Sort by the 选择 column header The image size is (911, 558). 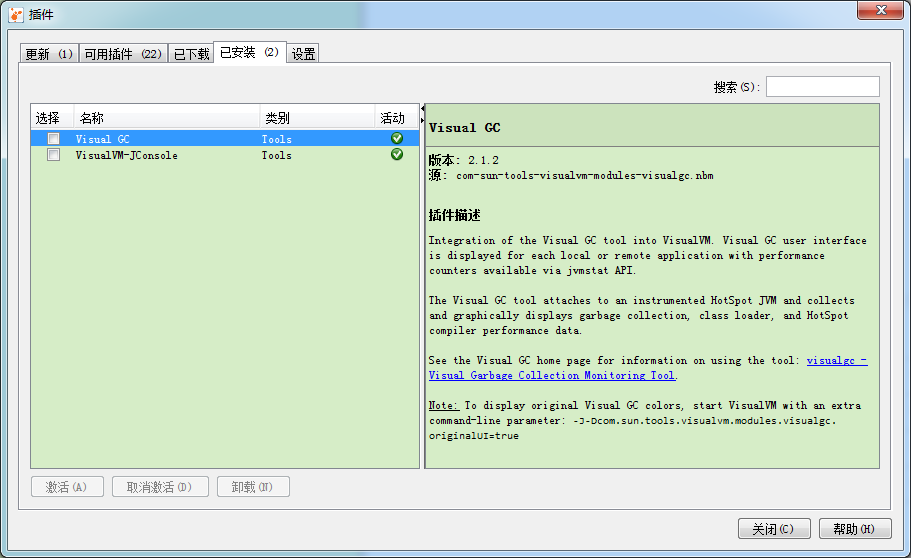pyautogui.click(x=52, y=118)
